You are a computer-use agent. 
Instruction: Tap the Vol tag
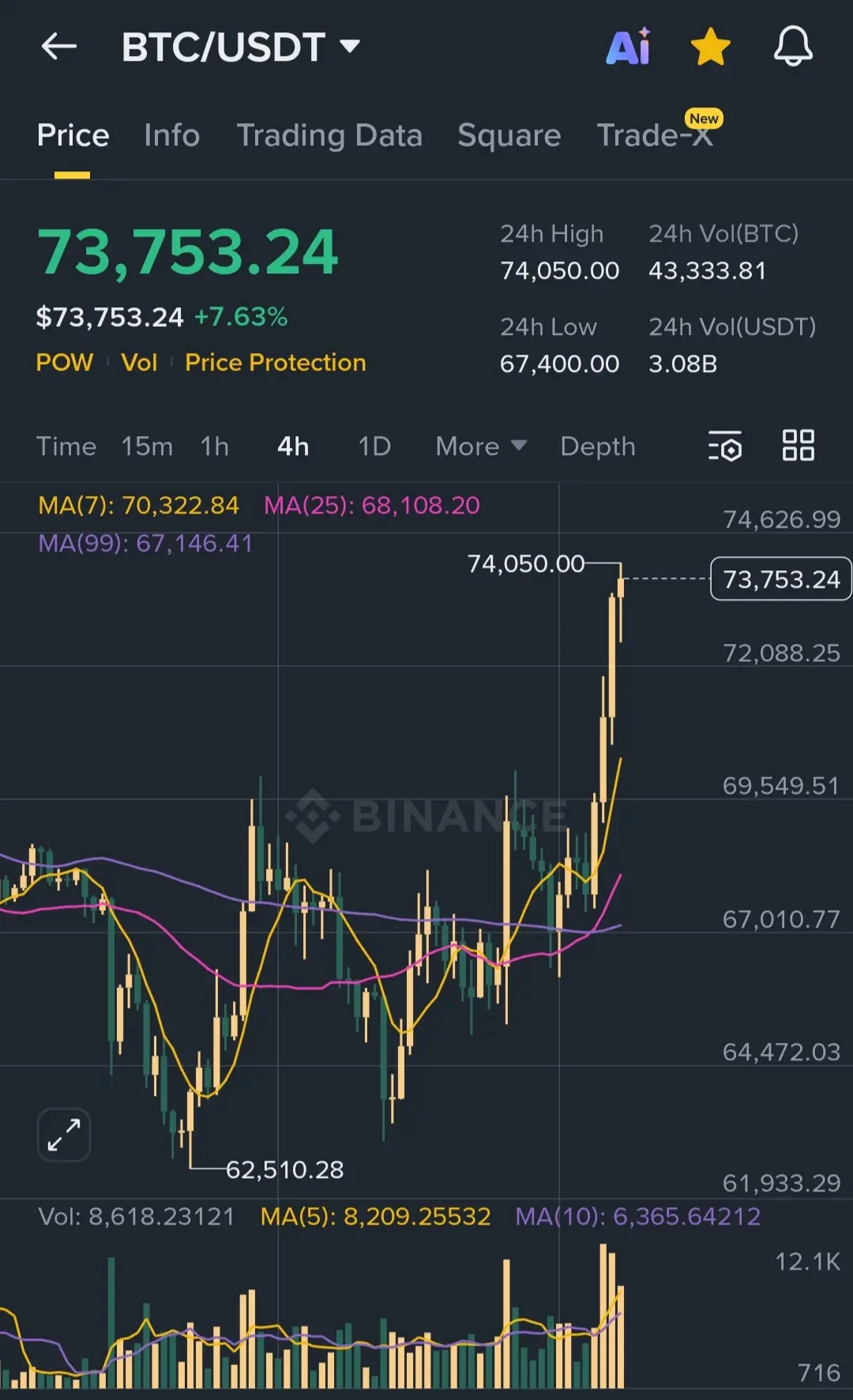139,362
